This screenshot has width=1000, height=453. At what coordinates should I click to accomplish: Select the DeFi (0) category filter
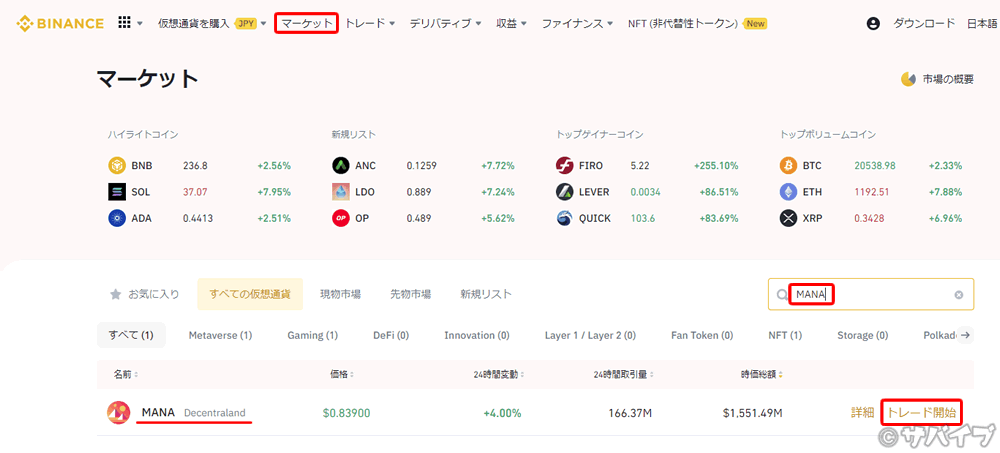pos(391,335)
